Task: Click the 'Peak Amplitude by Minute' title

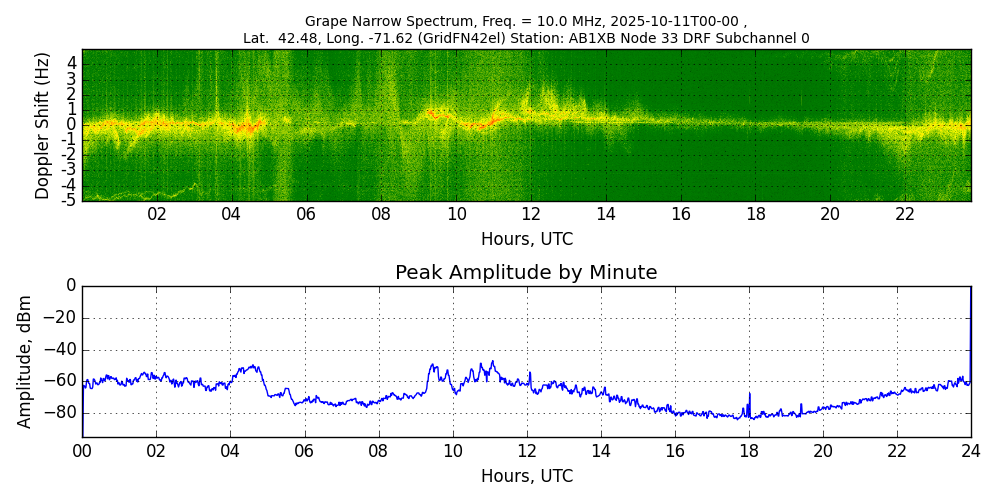Action: 526,273
